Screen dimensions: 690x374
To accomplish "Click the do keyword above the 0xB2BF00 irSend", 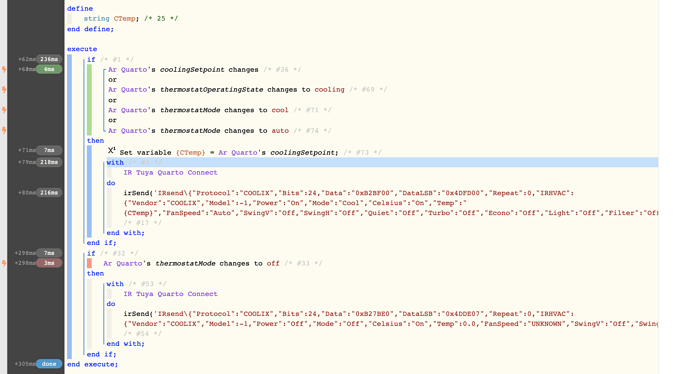I will pos(111,183).
